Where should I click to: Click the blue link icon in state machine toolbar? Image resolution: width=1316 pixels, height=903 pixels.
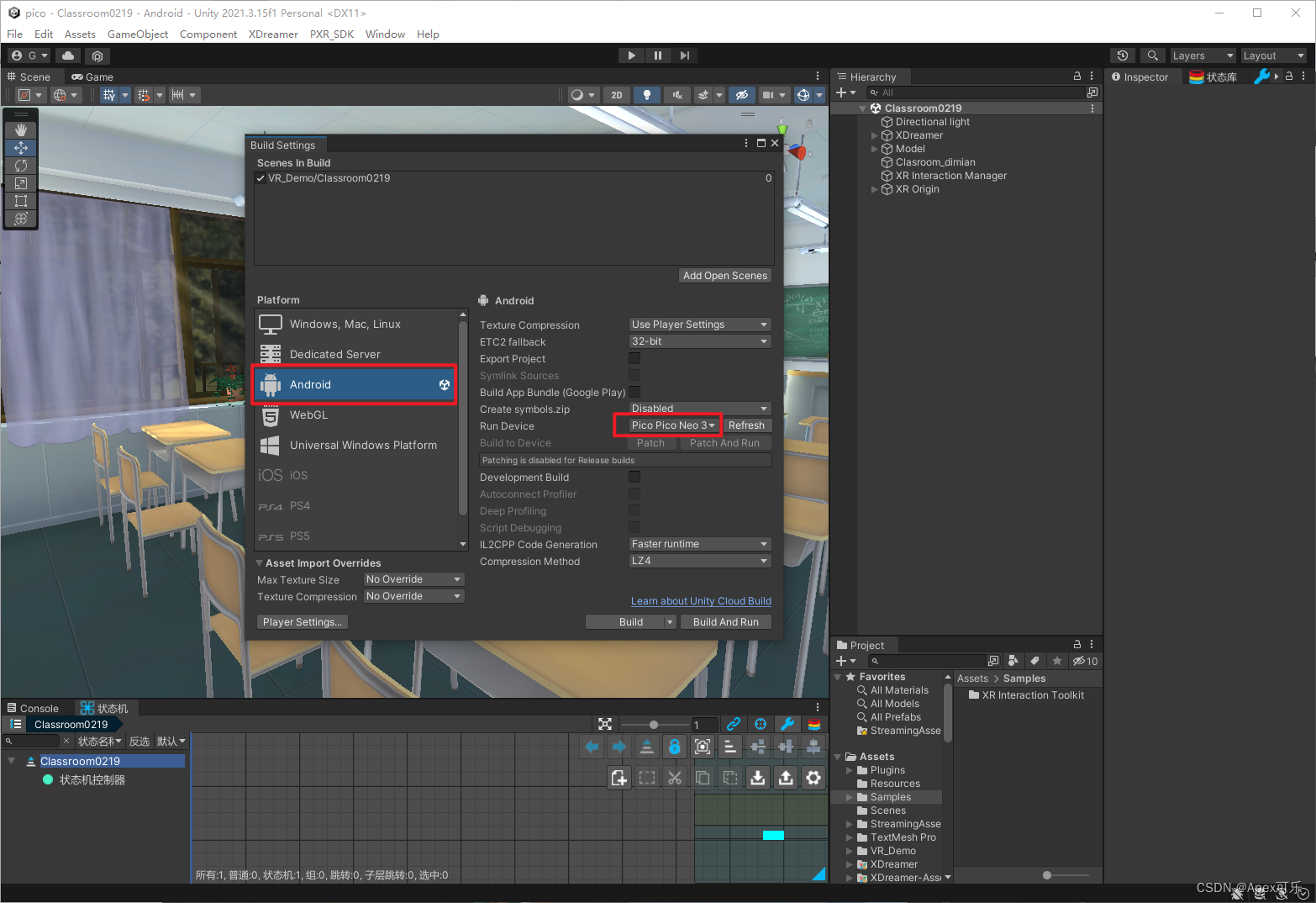[734, 724]
